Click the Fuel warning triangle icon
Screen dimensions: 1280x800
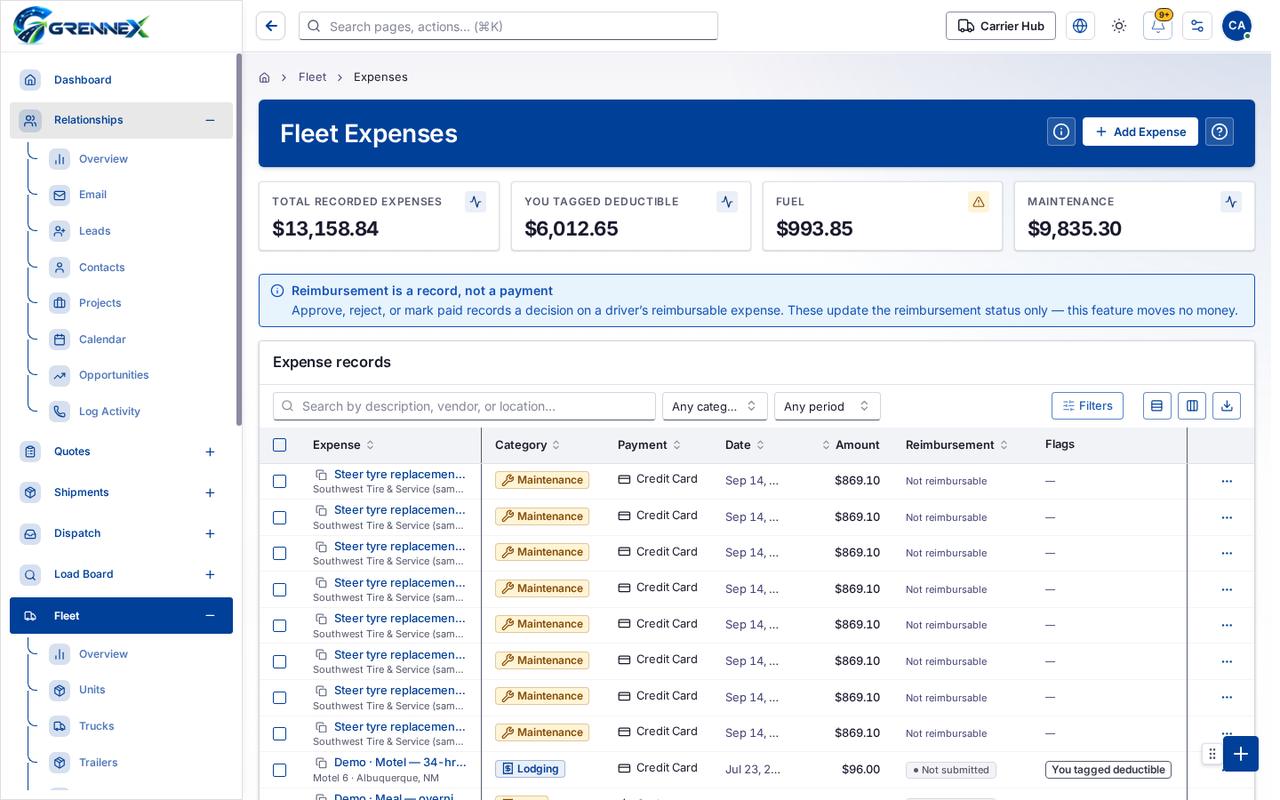pos(978,202)
